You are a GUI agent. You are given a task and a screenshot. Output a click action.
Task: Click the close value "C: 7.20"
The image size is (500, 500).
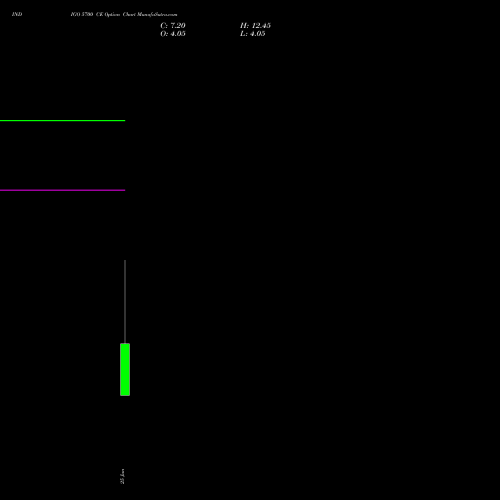[x=173, y=26]
